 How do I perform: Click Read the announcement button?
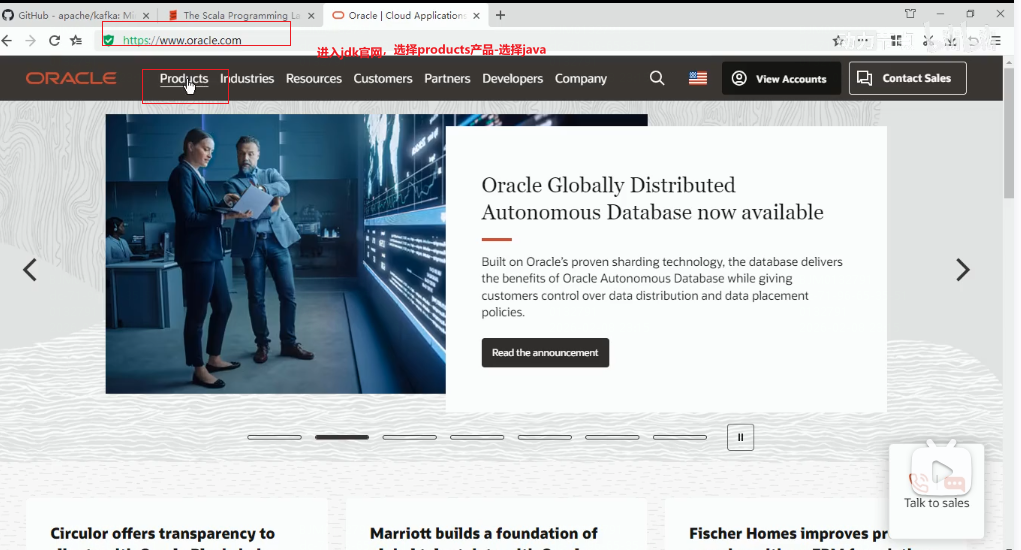545,353
